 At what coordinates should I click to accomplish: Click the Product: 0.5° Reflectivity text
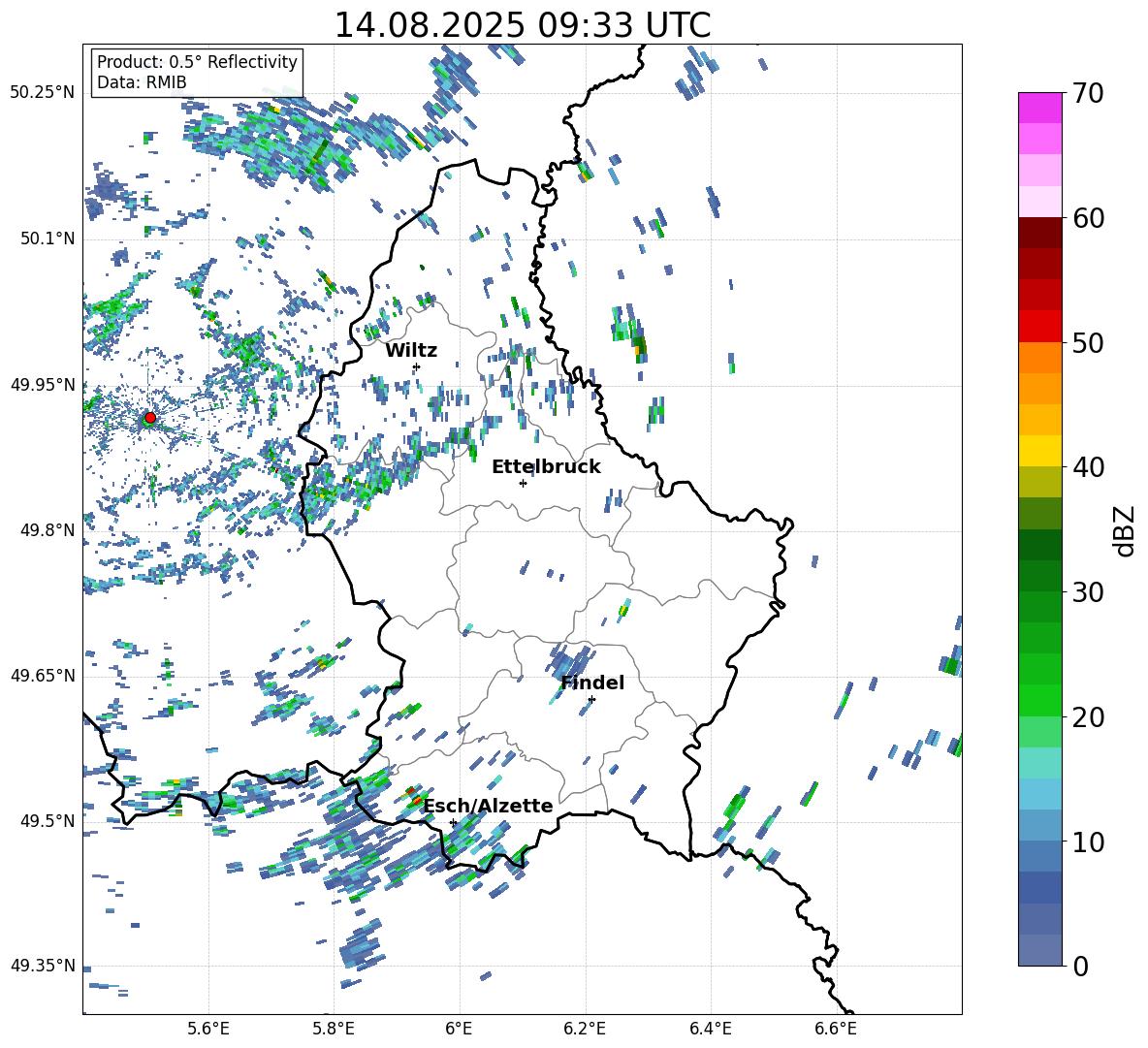pyautogui.click(x=197, y=61)
